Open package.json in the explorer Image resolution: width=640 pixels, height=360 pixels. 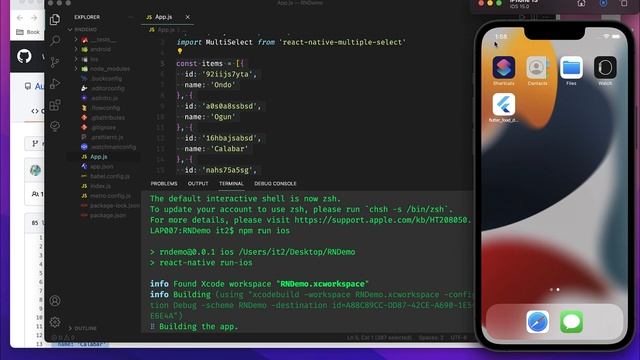point(108,216)
